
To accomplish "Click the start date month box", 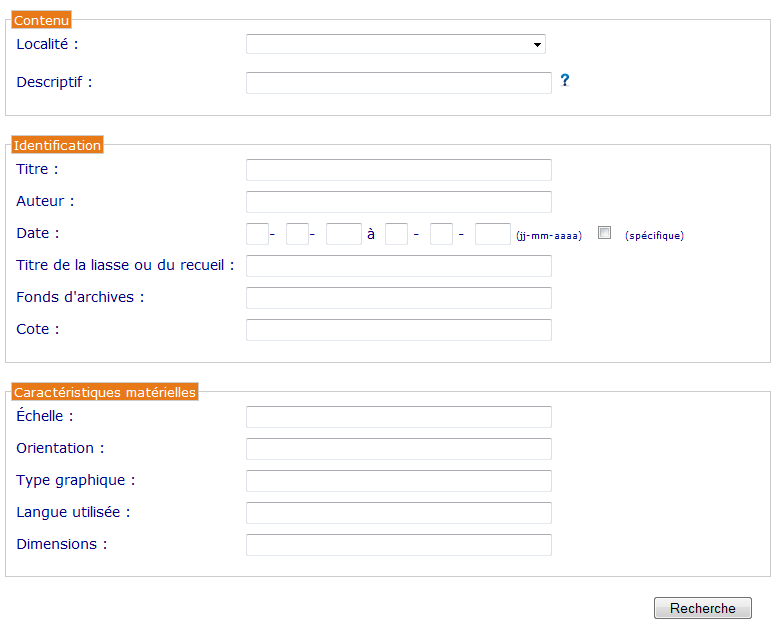I will [297, 234].
